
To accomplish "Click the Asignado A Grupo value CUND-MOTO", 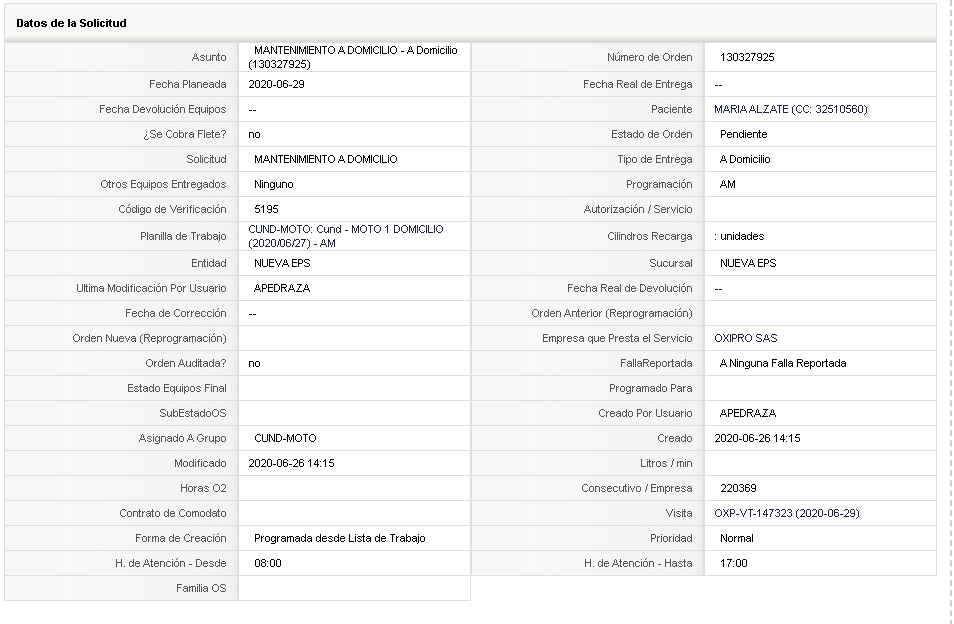I will pyautogui.click(x=285, y=439).
